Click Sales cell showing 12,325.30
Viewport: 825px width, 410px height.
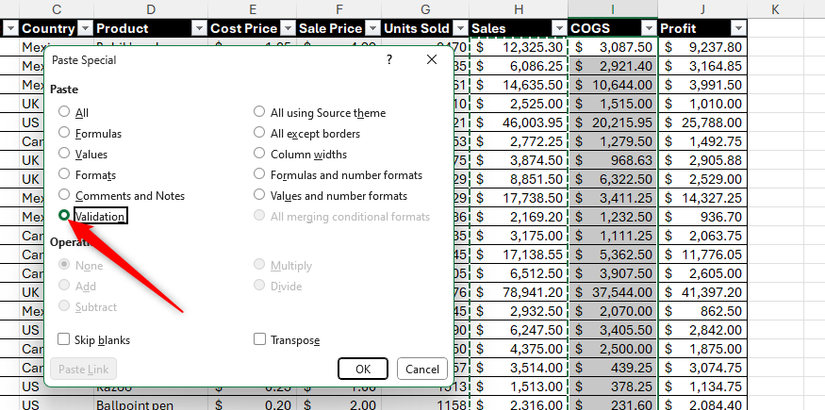[x=519, y=47]
